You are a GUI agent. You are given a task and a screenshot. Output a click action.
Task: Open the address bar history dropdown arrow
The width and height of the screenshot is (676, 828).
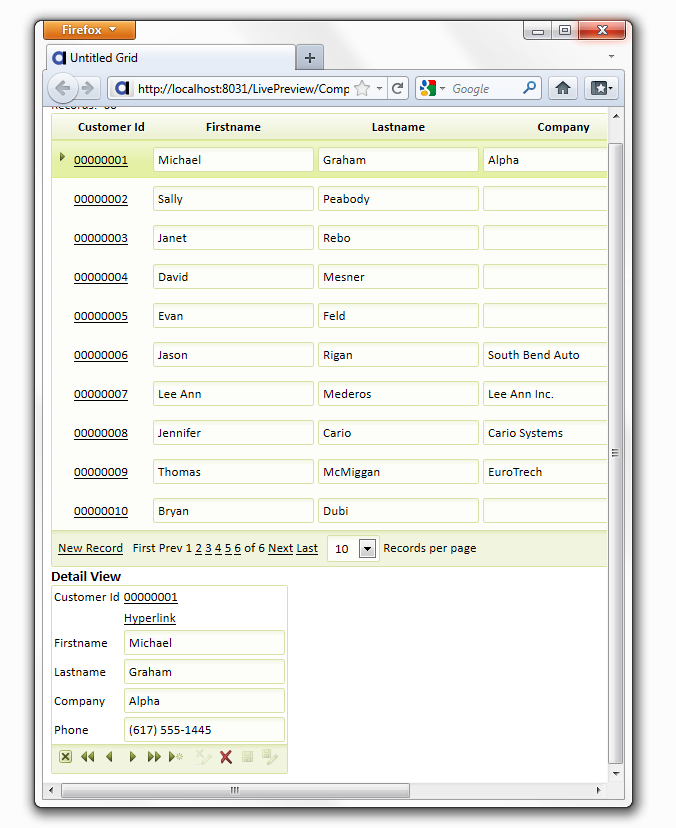click(x=379, y=88)
